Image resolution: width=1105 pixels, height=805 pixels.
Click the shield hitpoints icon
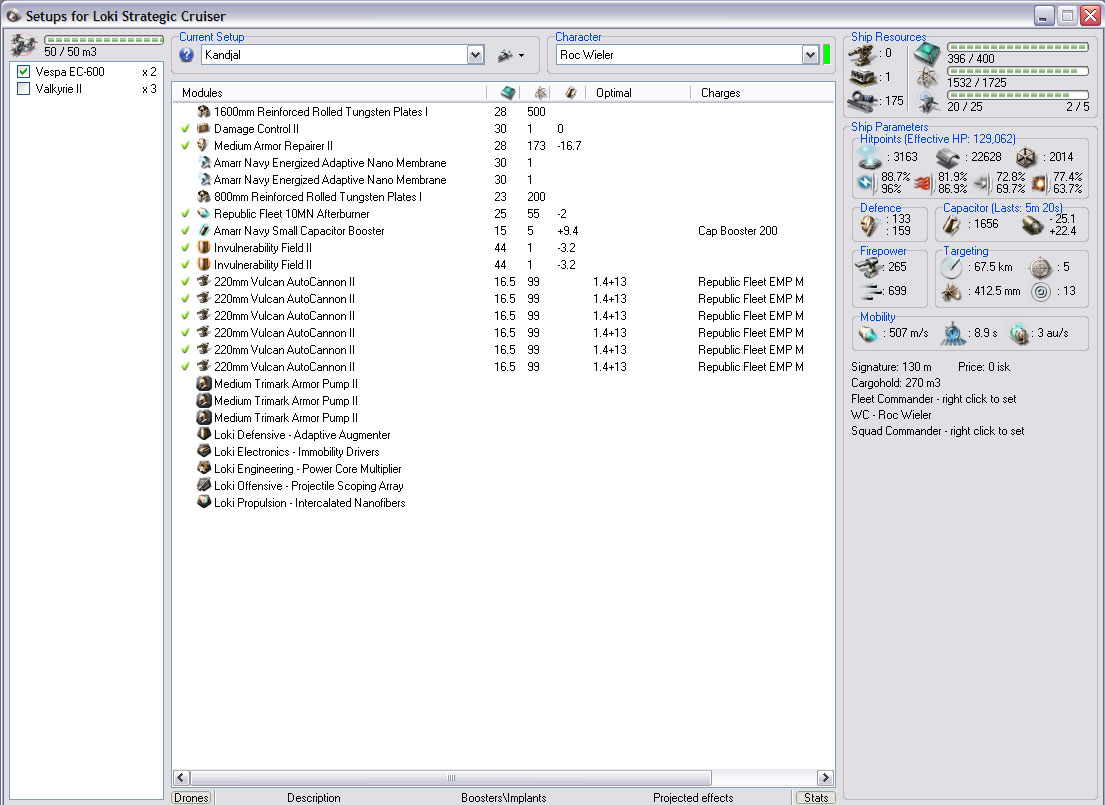pos(870,158)
